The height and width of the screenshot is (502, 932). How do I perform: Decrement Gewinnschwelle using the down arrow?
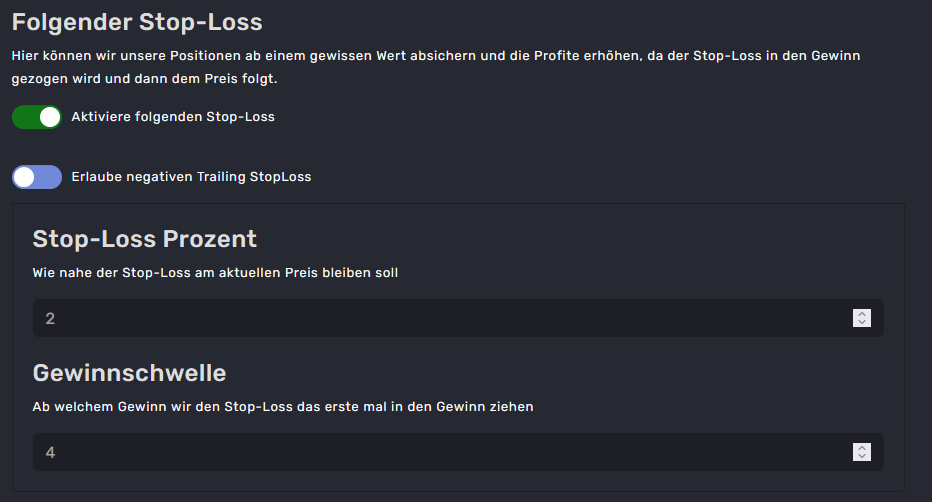(862, 456)
